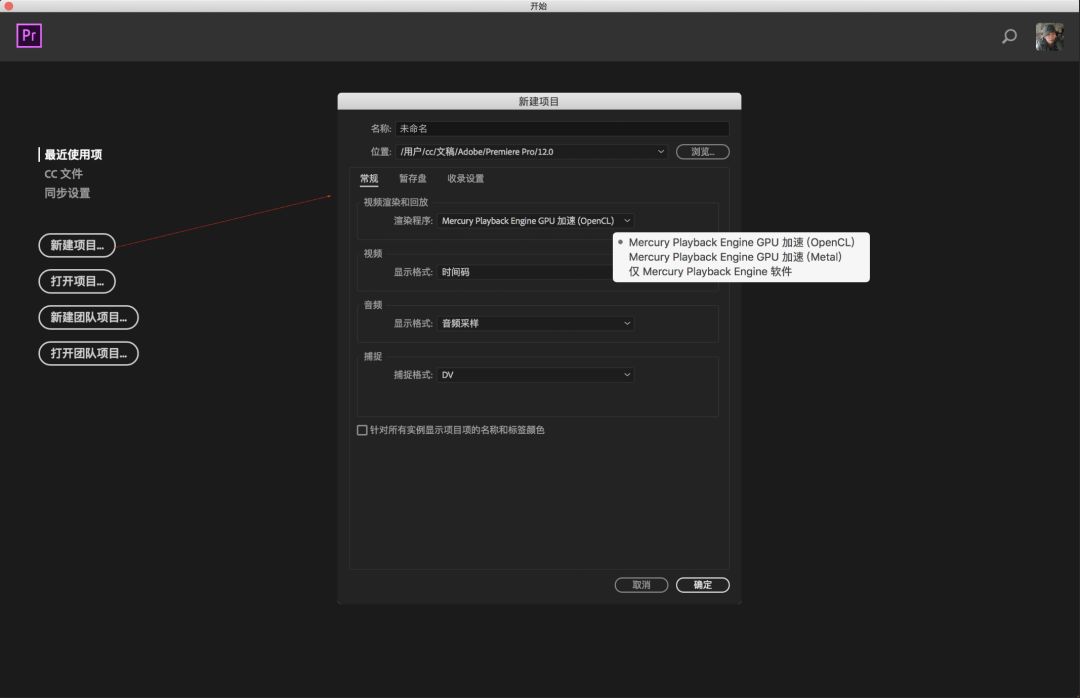1080x698 pixels.
Task: Click the 取消 button
Action: coord(641,585)
